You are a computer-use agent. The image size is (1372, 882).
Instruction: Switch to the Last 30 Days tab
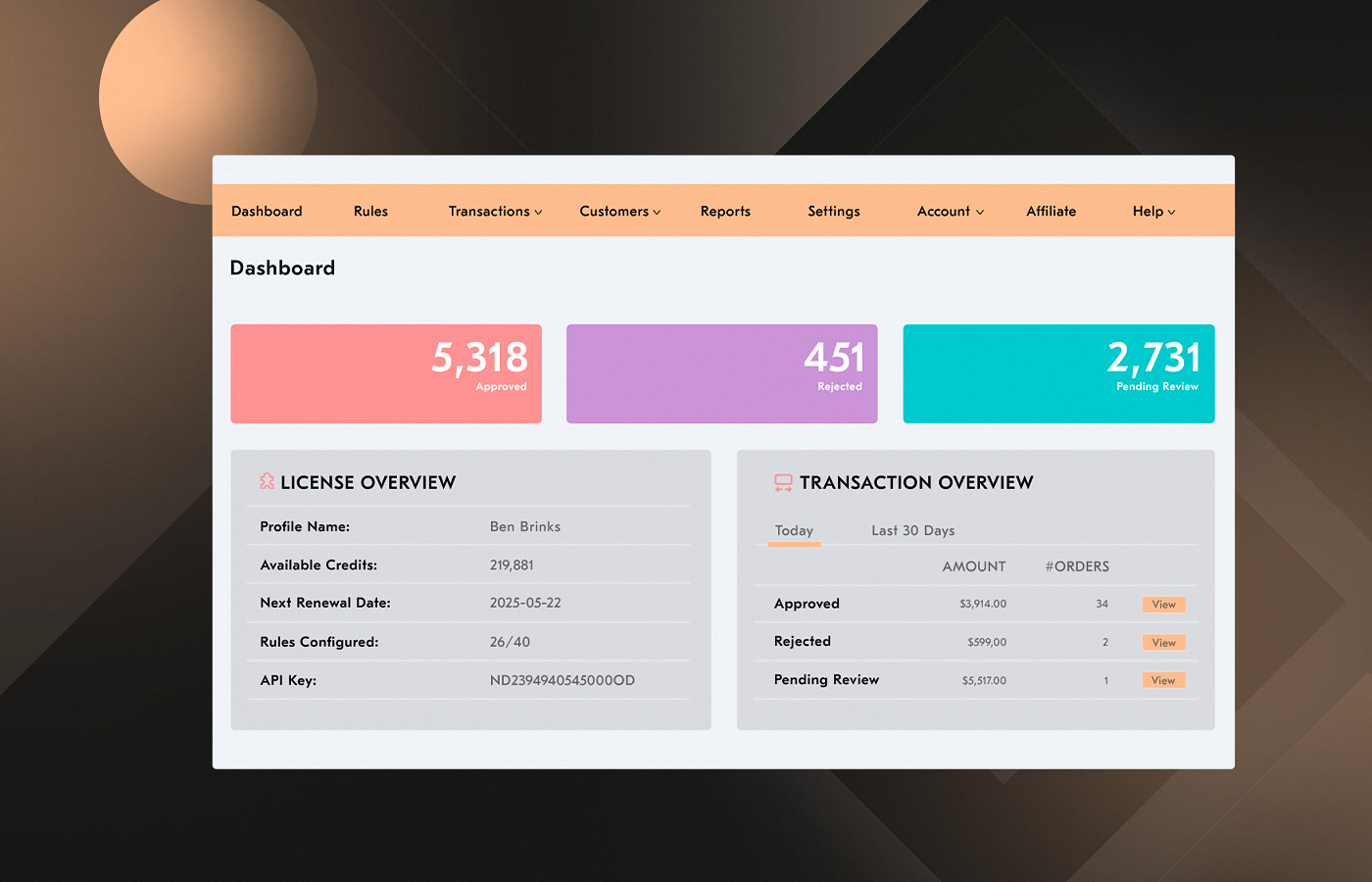point(913,530)
